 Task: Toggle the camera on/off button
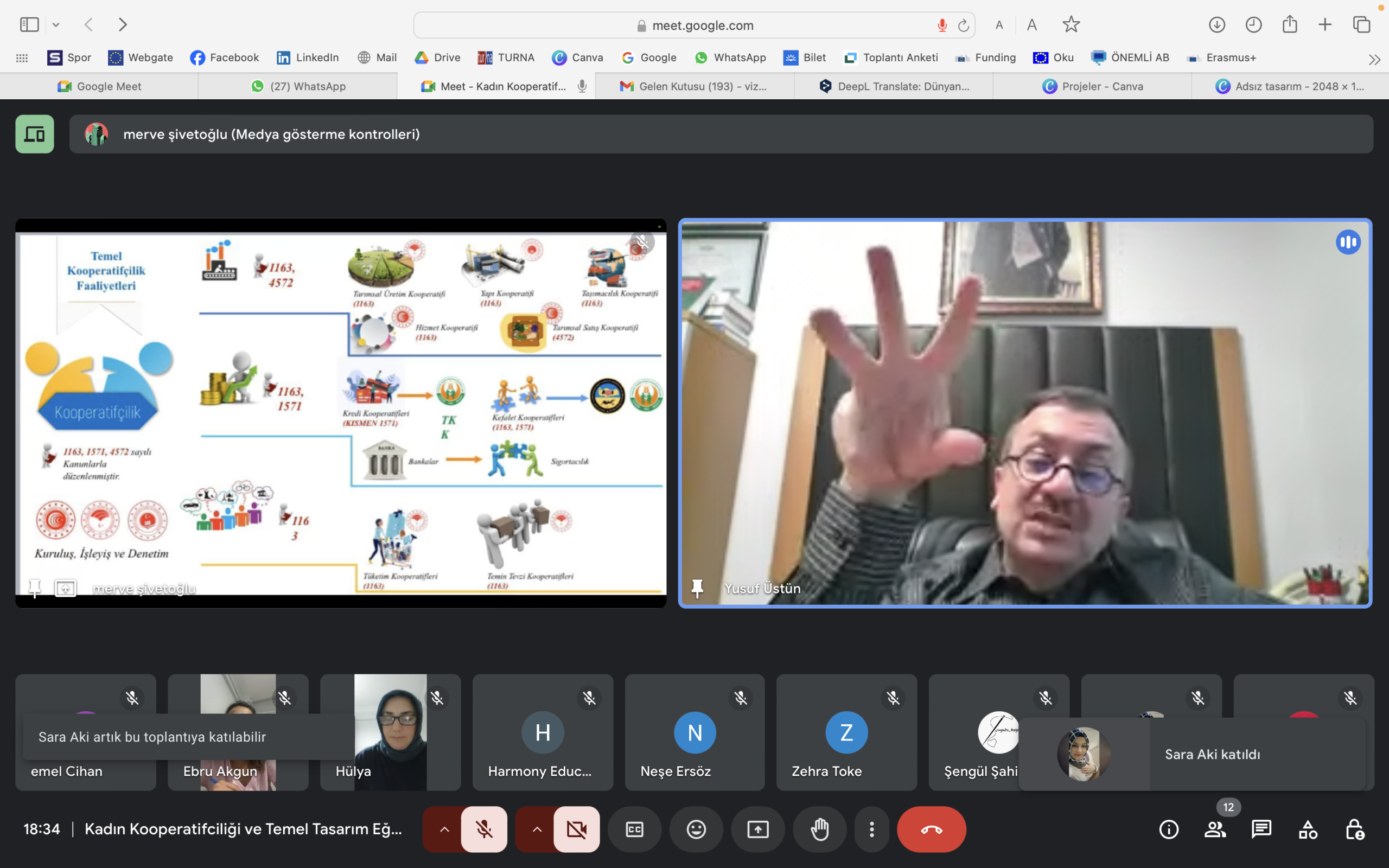tap(576, 829)
